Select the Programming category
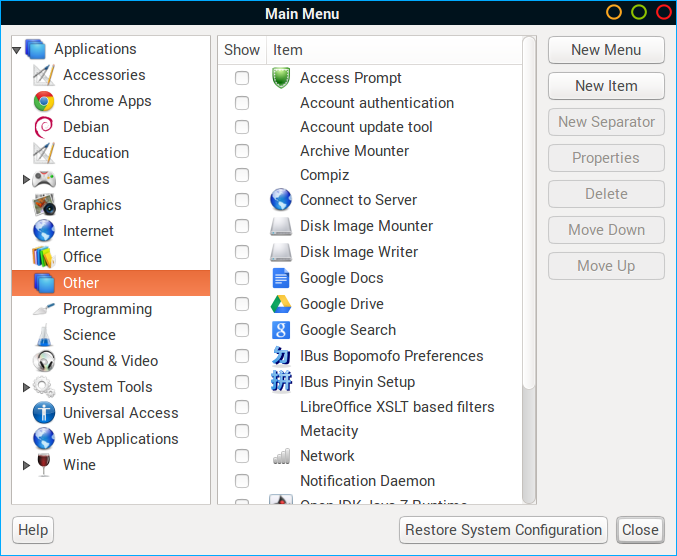The image size is (677, 556). 107,309
